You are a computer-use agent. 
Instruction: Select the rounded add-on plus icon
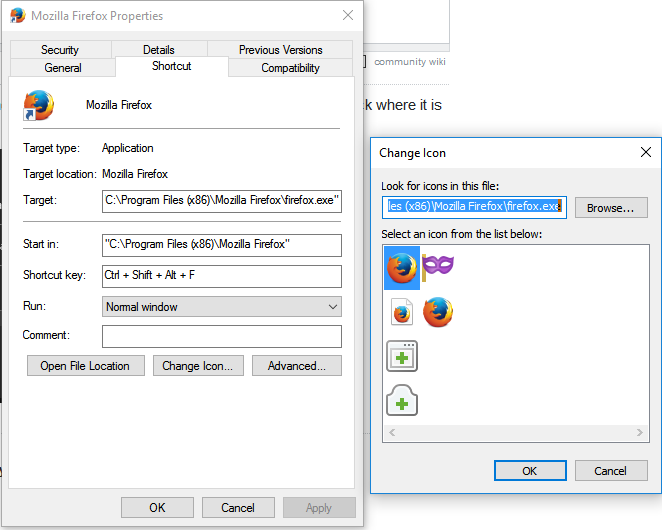coord(402,400)
